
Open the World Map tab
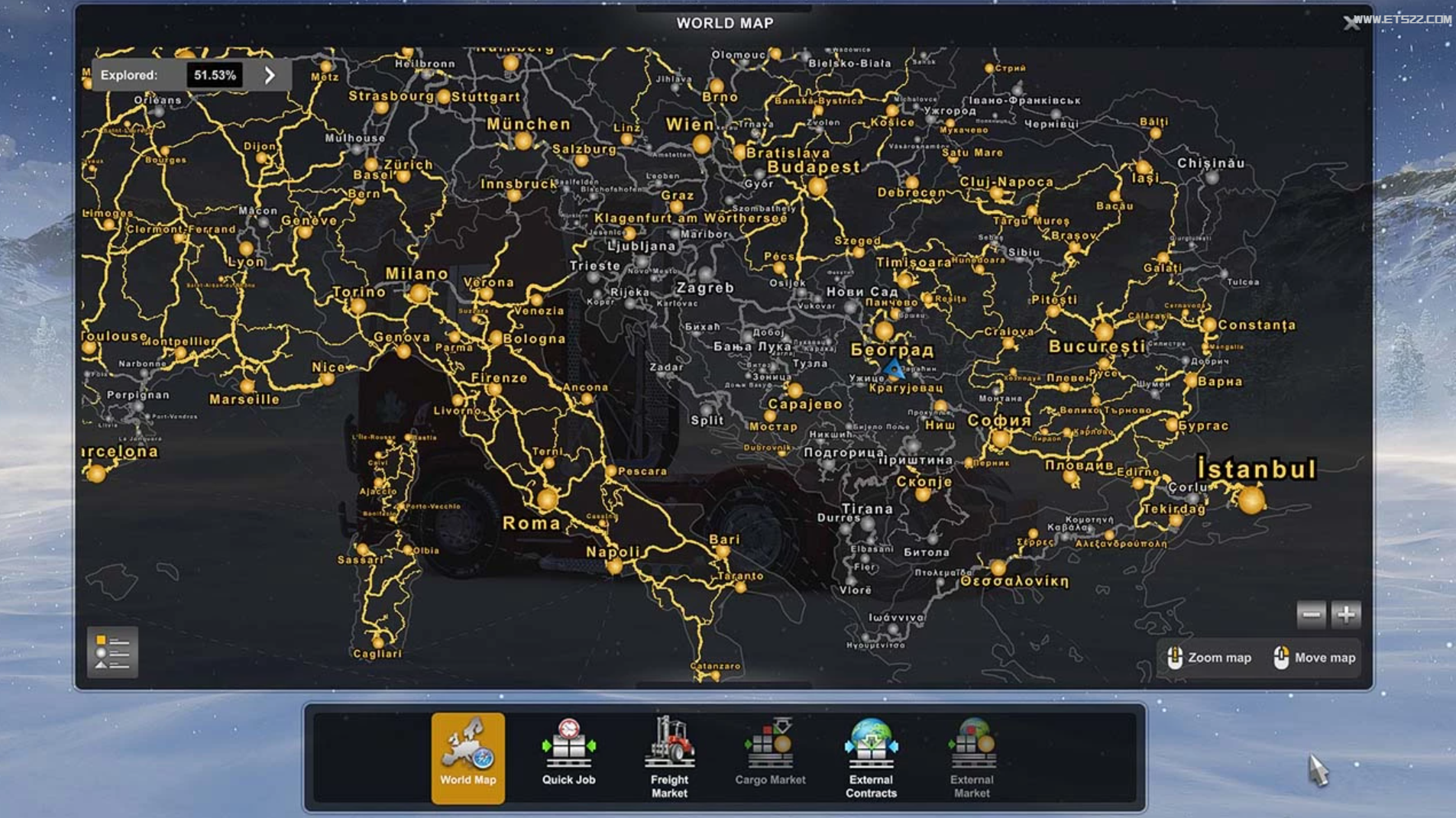point(468,758)
